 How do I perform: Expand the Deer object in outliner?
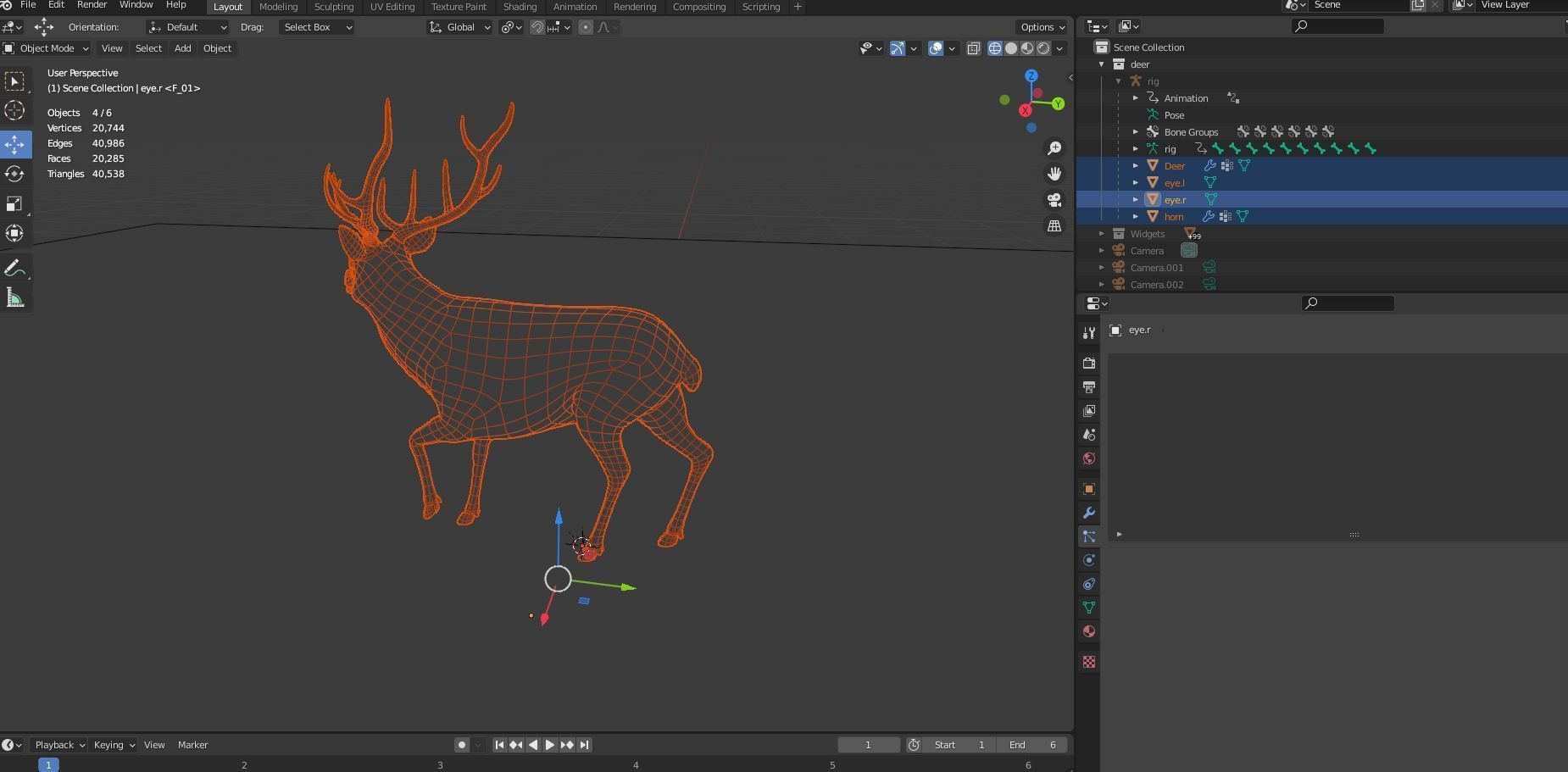click(1136, 166)
